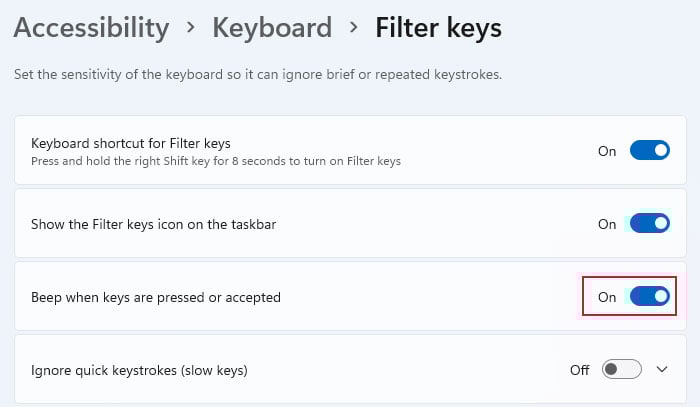The width and height of the screenshot is (700, 407).
Task: Click the Beep when keys are pressed label
Action: click(x=156, y=297)
